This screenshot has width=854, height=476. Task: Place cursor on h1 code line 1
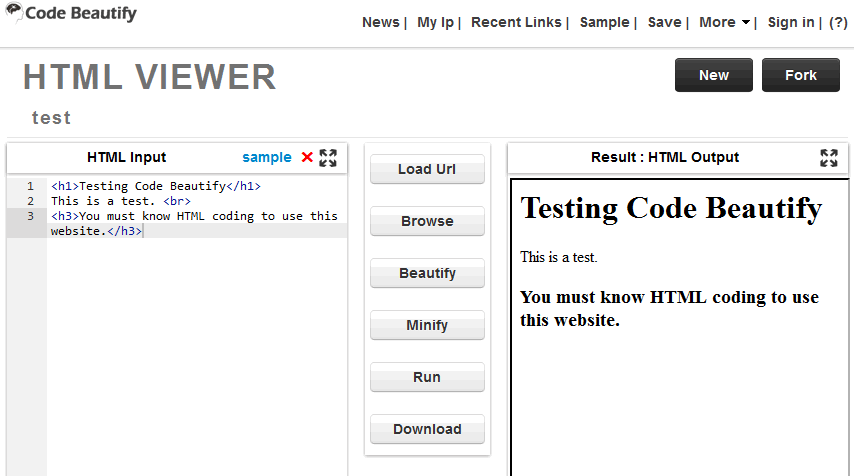156,186
